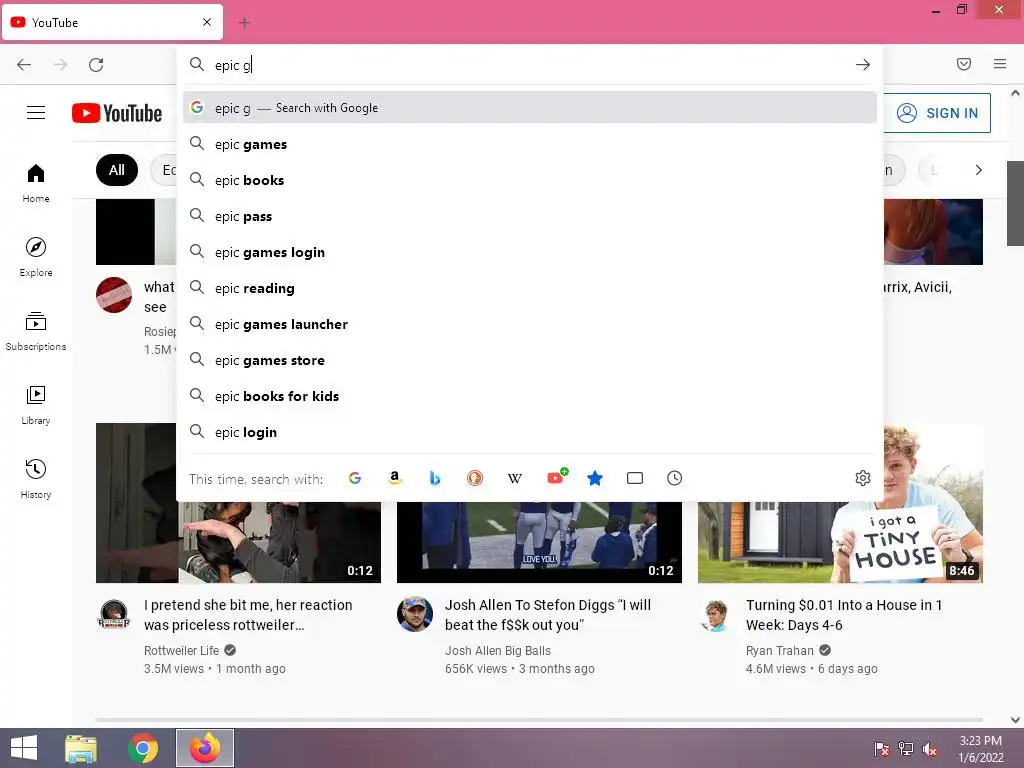Pick the 'epic games launcher' suggestion
This screenshot has width=1024, height=768.
click(x=530, y=324)
